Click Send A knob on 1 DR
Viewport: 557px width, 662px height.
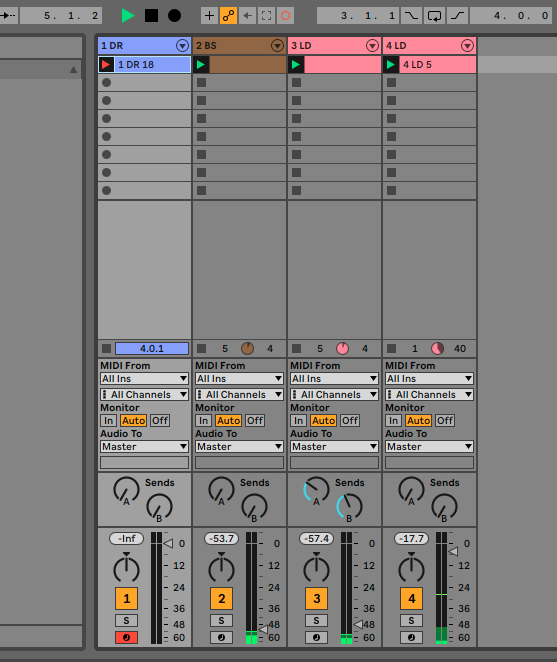[x=126, y=490]
